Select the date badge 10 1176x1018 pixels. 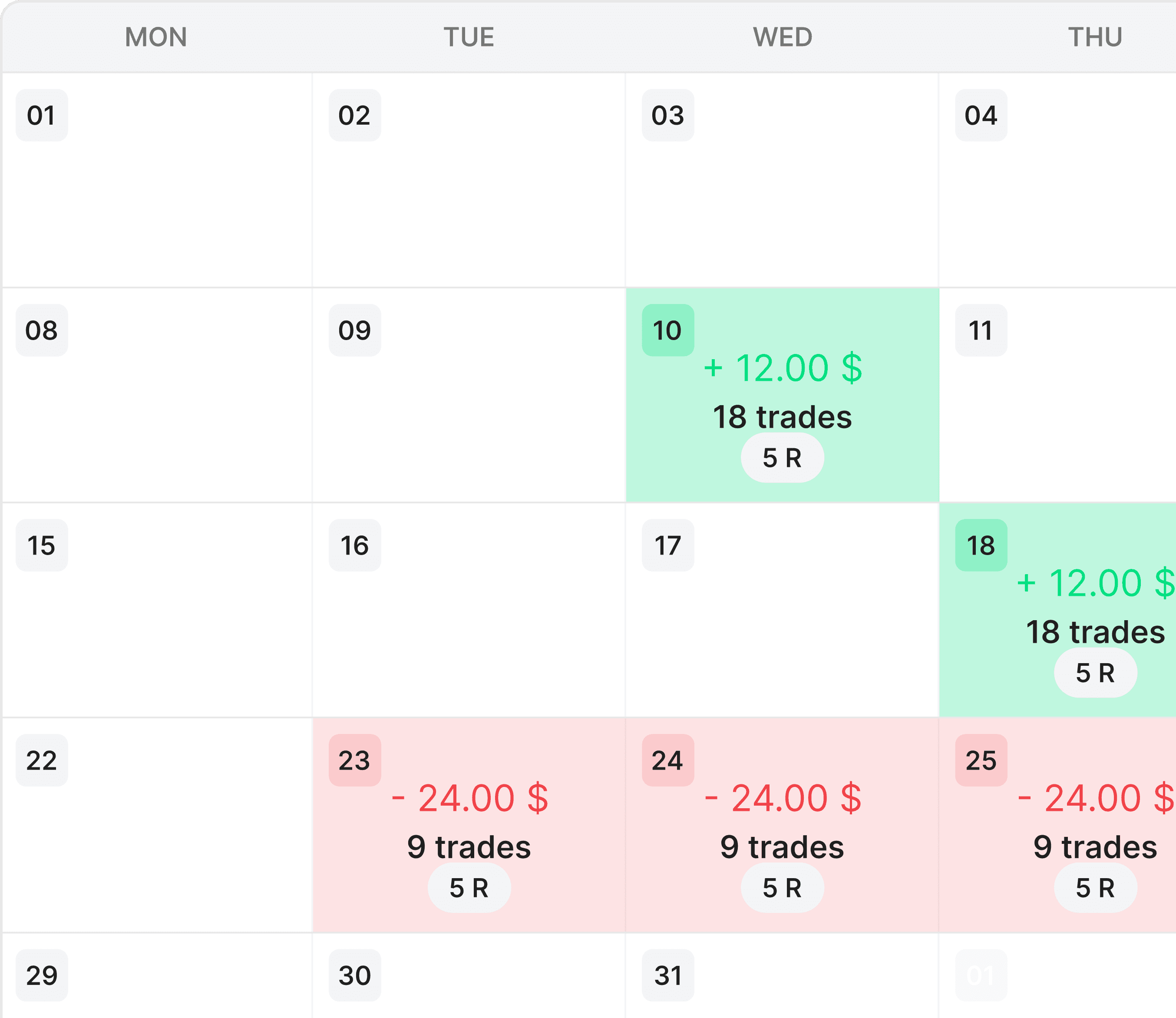(x=667, y=330)
